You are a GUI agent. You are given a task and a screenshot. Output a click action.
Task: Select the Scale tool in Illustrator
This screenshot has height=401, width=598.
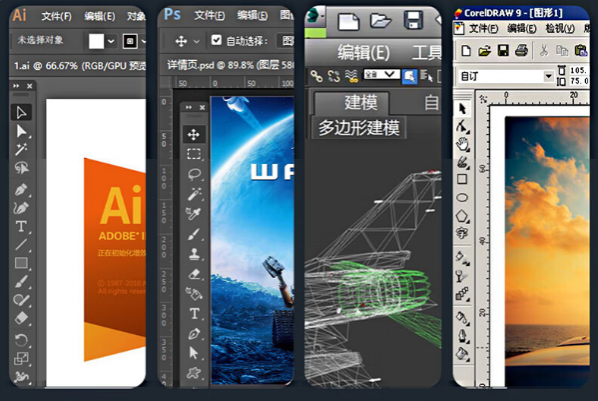click(x=21, y=358)
